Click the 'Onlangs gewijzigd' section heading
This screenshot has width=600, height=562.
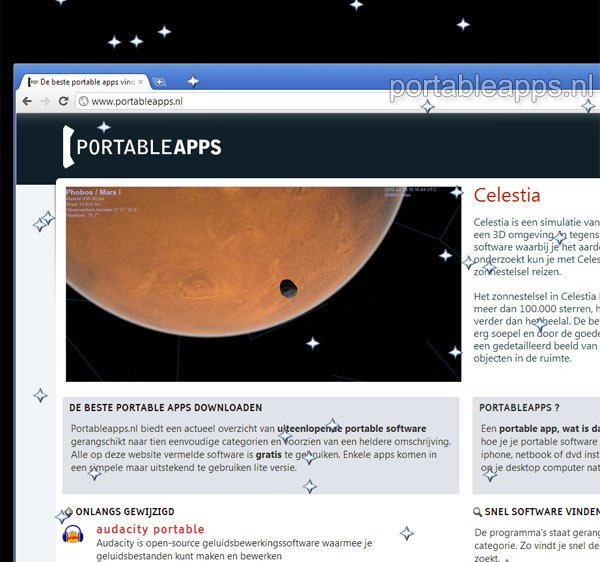pos(119,510)
